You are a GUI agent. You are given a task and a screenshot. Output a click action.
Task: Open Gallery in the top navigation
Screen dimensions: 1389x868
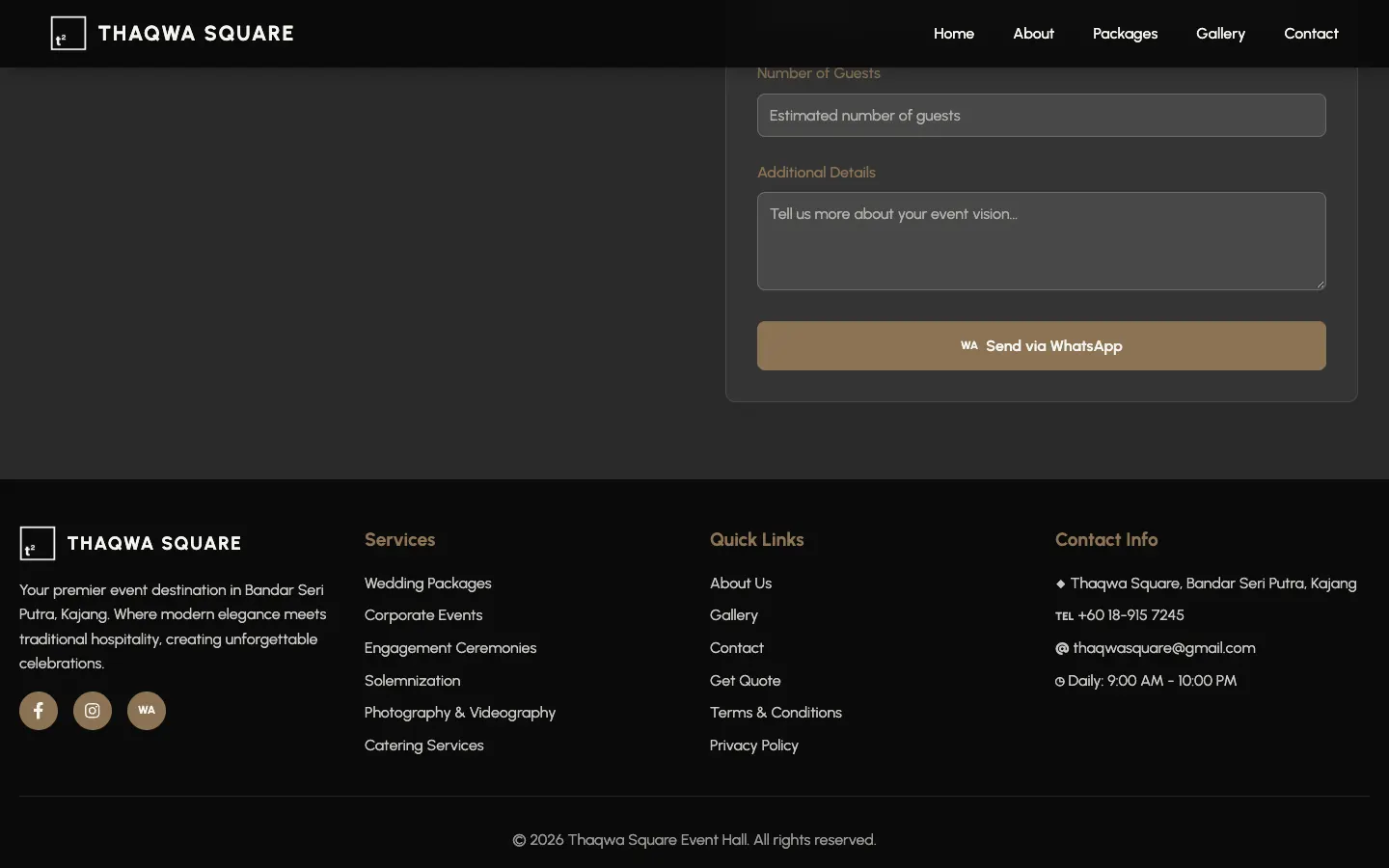(x=1220, y=34)
